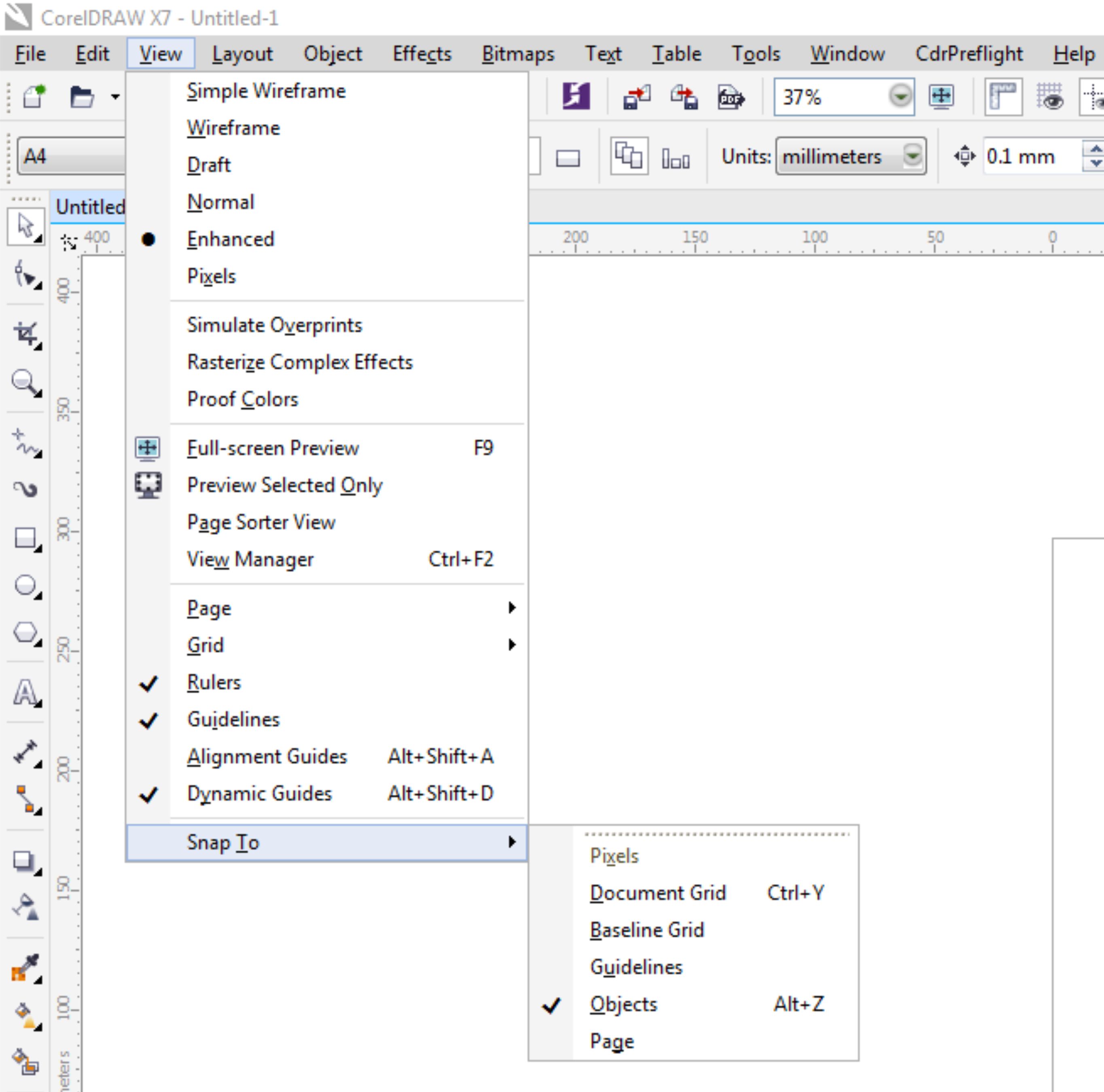Select the Smart Fill tool
Viewport: 1104px width, 1092px height.
point(26,1062)
